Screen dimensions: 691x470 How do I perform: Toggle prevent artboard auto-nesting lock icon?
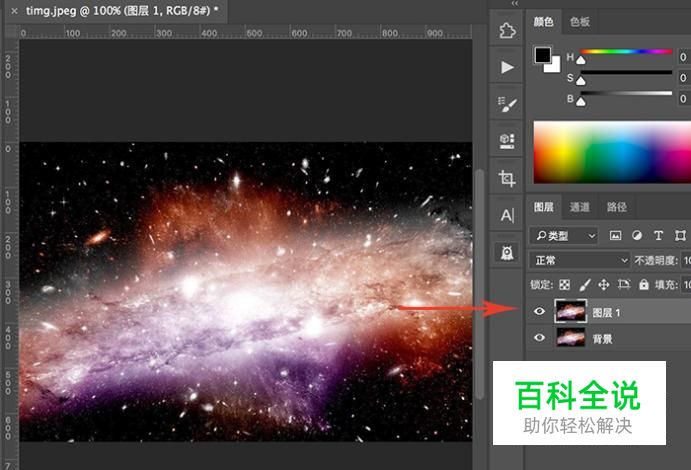624,285
